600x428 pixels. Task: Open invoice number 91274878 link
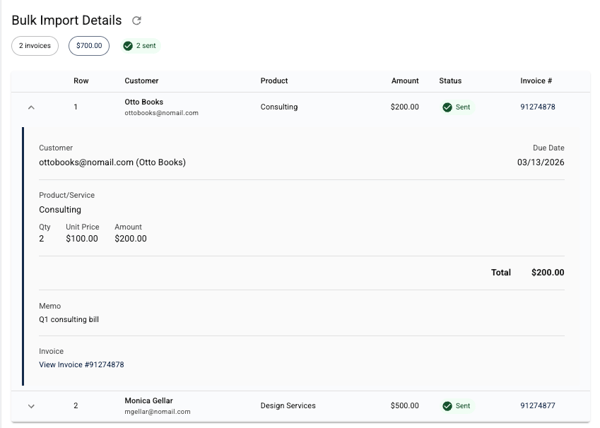click(x=537, y=107)
